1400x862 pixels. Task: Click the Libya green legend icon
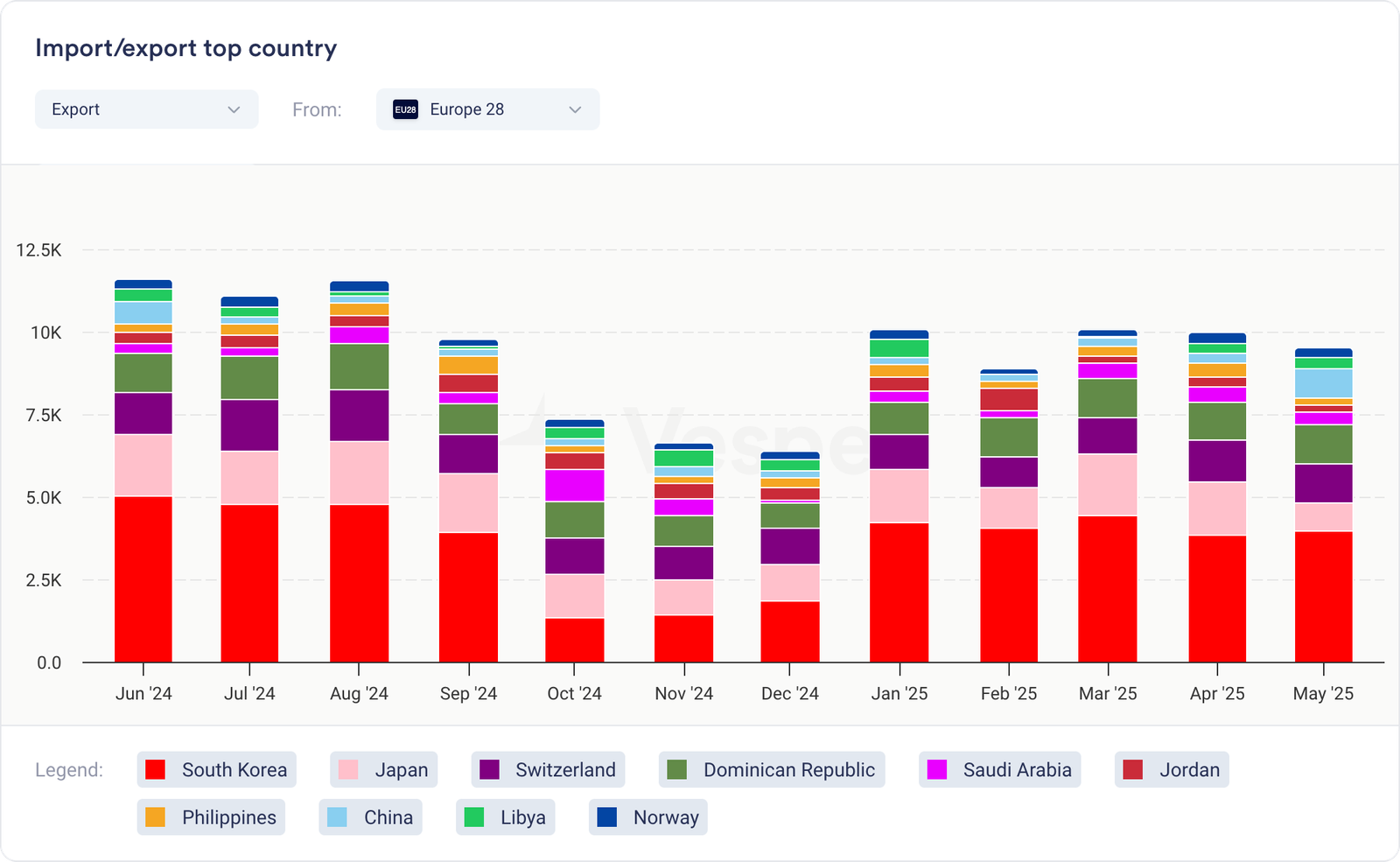pos(473,817)
